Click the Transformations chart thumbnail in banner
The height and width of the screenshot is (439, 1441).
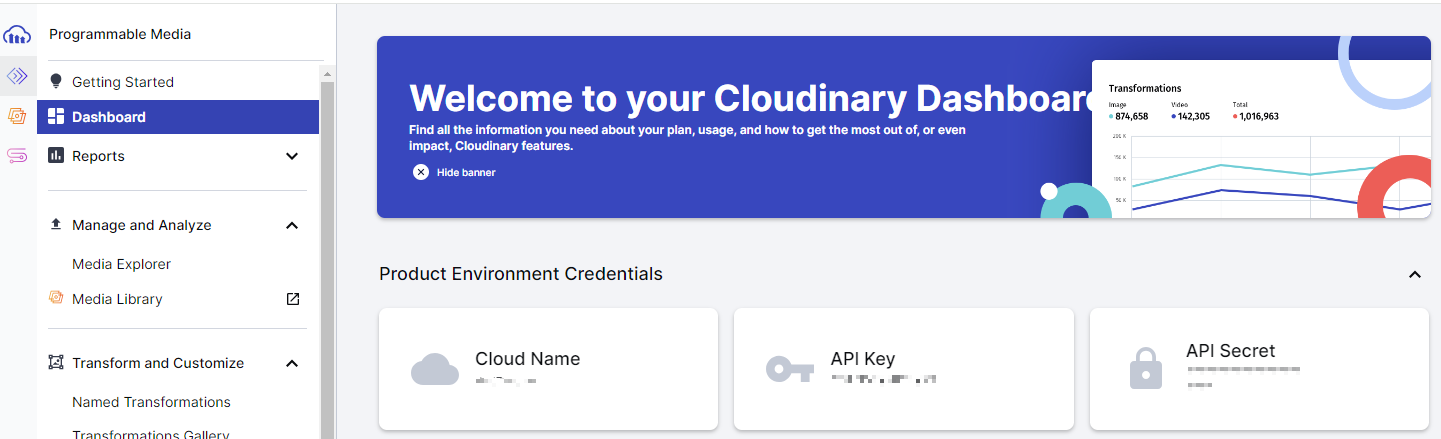1261,137
